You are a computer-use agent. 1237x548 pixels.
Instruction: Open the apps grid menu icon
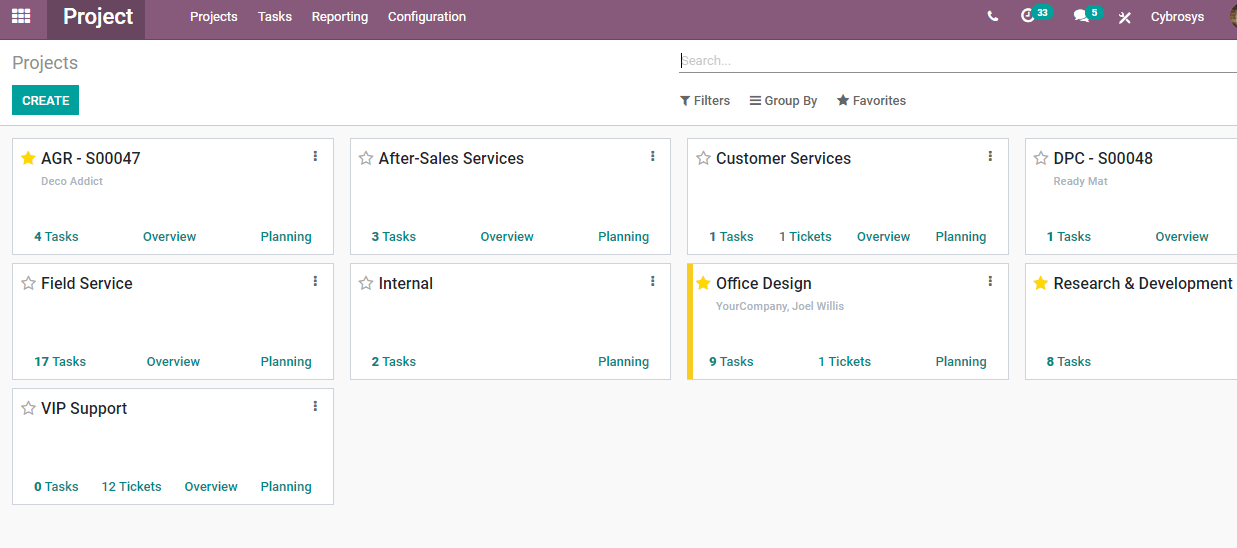pos(21,17)
